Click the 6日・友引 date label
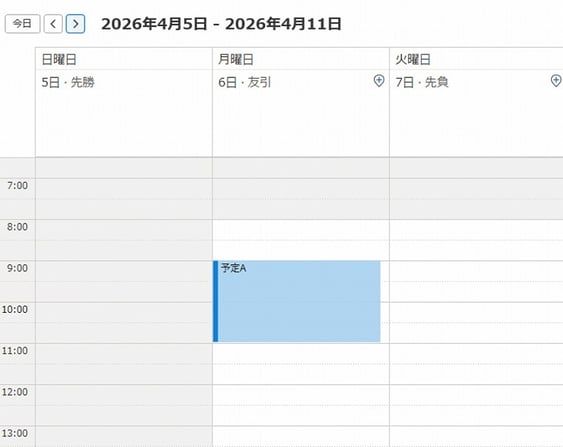 pyautogui.click(x=245, y=82)
